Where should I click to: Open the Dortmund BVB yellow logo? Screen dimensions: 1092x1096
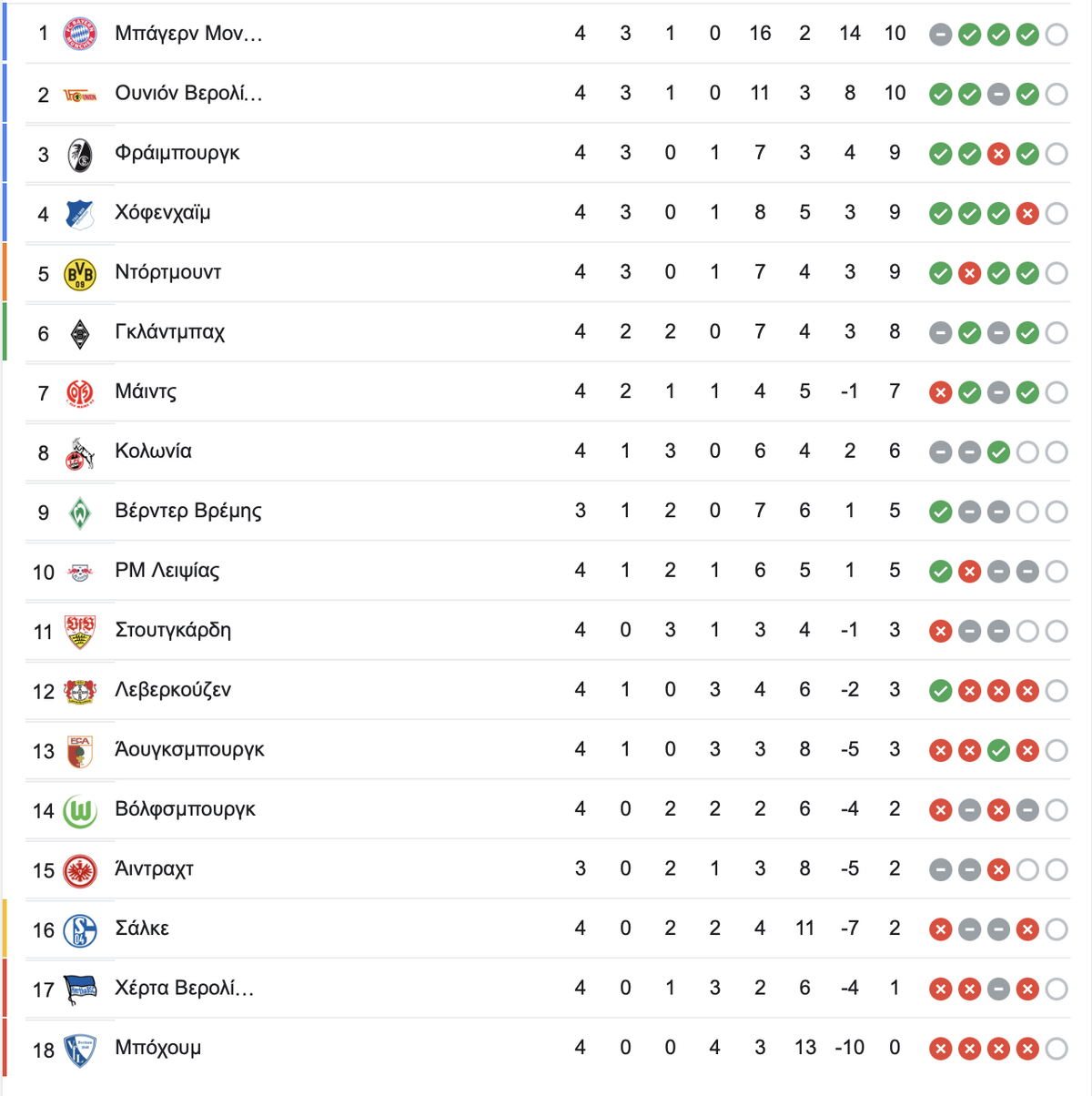(80, 274)
